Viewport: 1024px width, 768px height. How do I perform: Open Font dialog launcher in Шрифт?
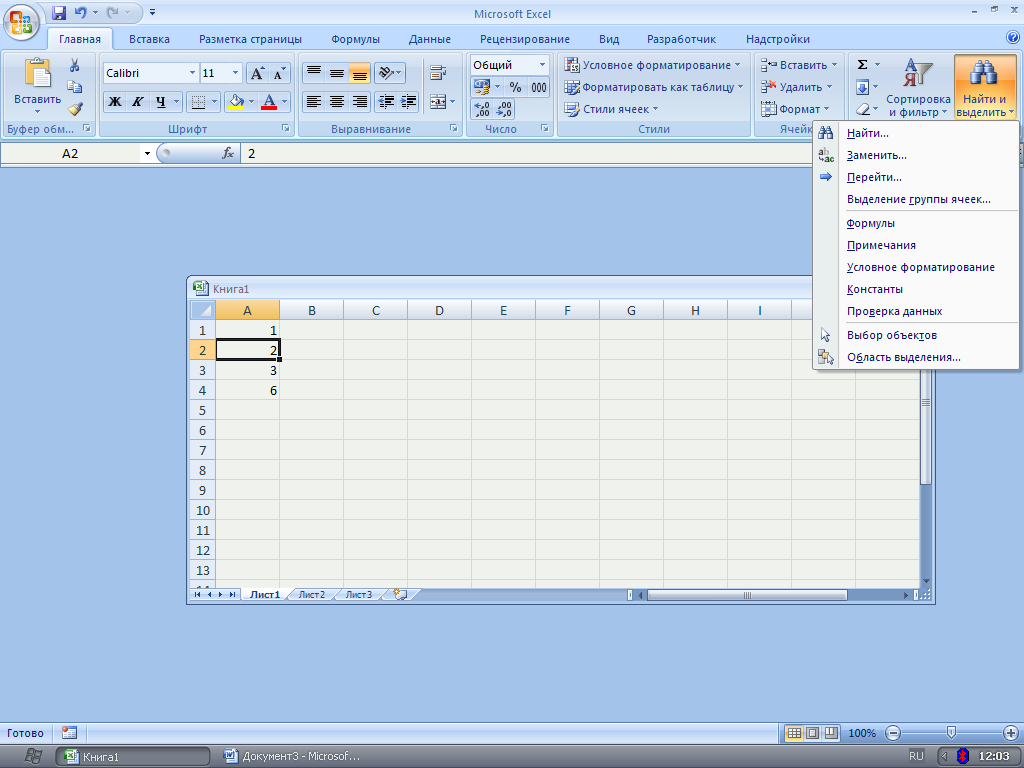coord(285,129)
